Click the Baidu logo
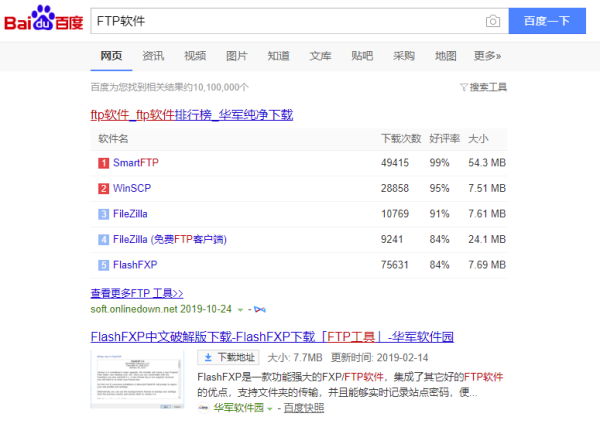 44,18
